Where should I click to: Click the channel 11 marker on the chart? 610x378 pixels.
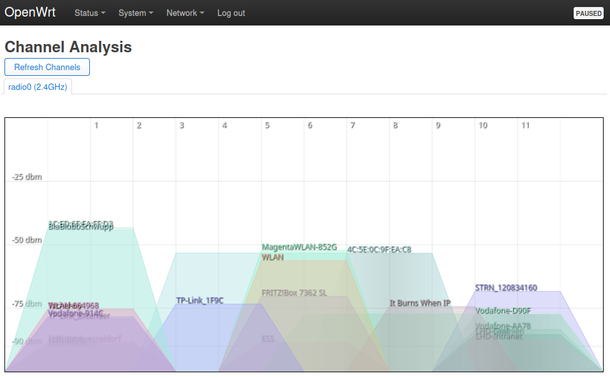coord(526,126)
